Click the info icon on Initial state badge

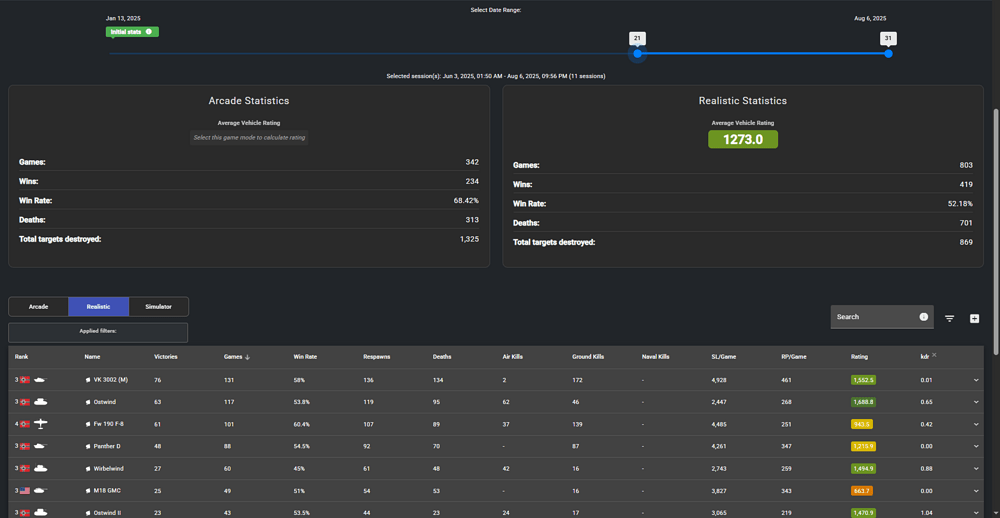[x=149, y=32]
